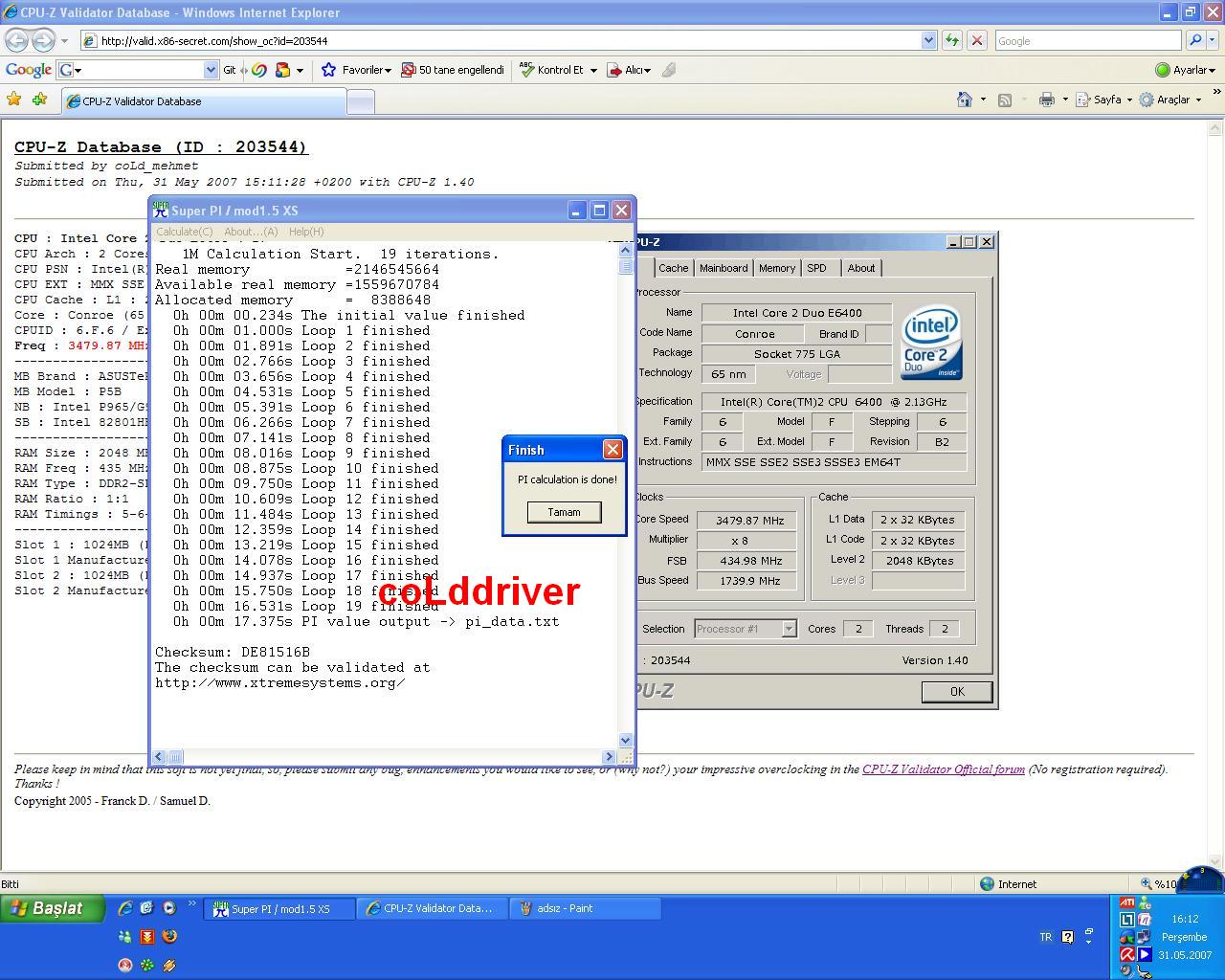
Task: Open the Araçlar menu dropdown
Action: pos(1198,100)
